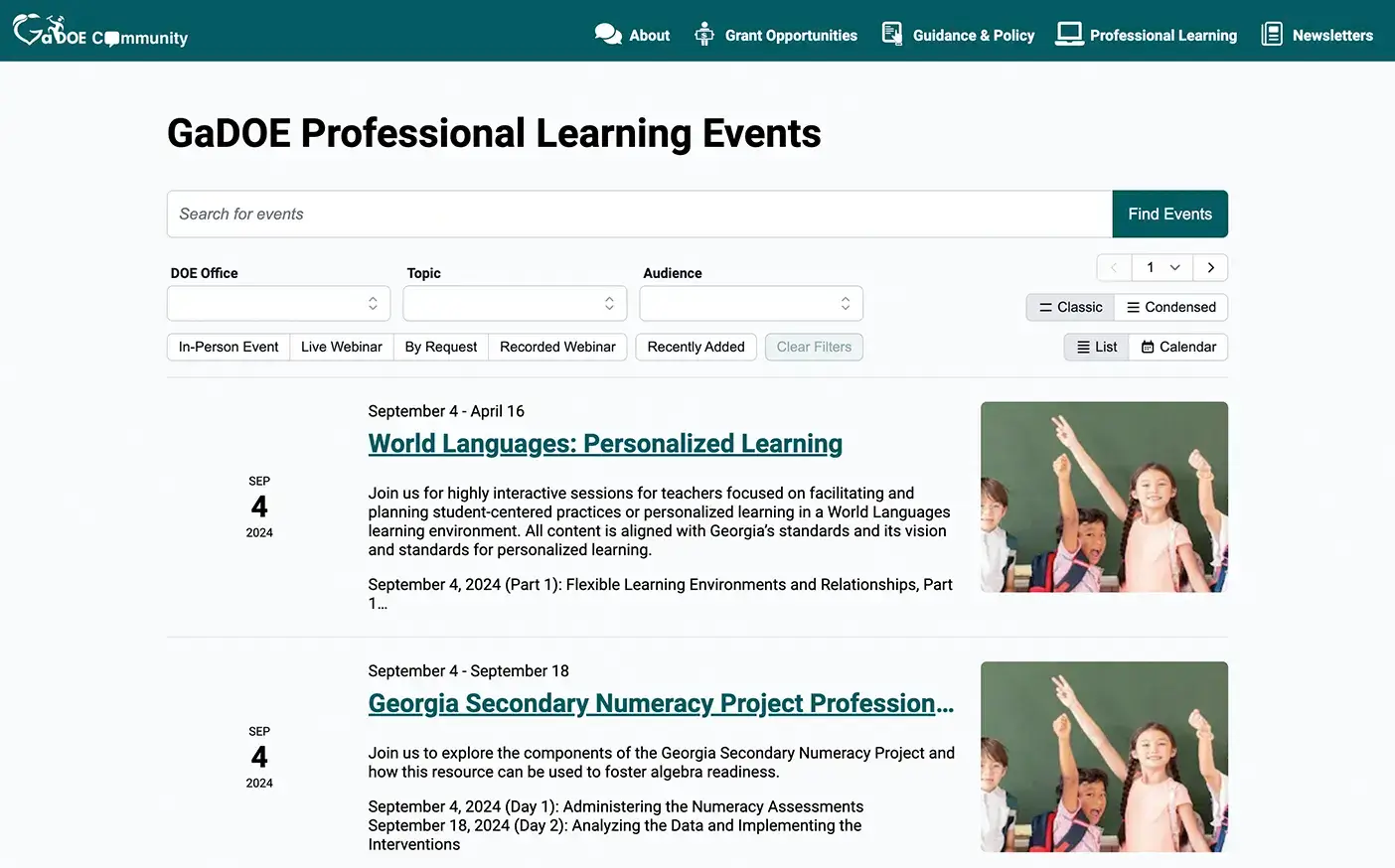Click the Guidance & Policy document icon
Image resolution: width=1395 pixels, height=868 pixels.
pos(891,33)
